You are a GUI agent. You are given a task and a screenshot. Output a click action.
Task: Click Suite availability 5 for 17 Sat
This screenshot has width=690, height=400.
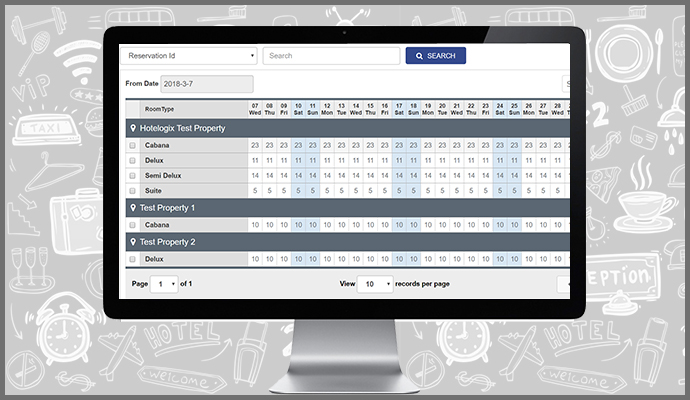click(x=399, y=191)
